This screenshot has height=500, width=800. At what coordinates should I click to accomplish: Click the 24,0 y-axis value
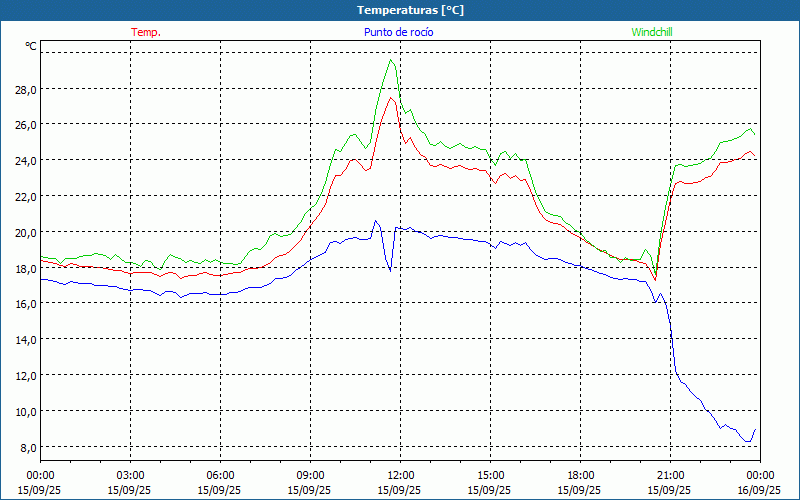(25, 160)
